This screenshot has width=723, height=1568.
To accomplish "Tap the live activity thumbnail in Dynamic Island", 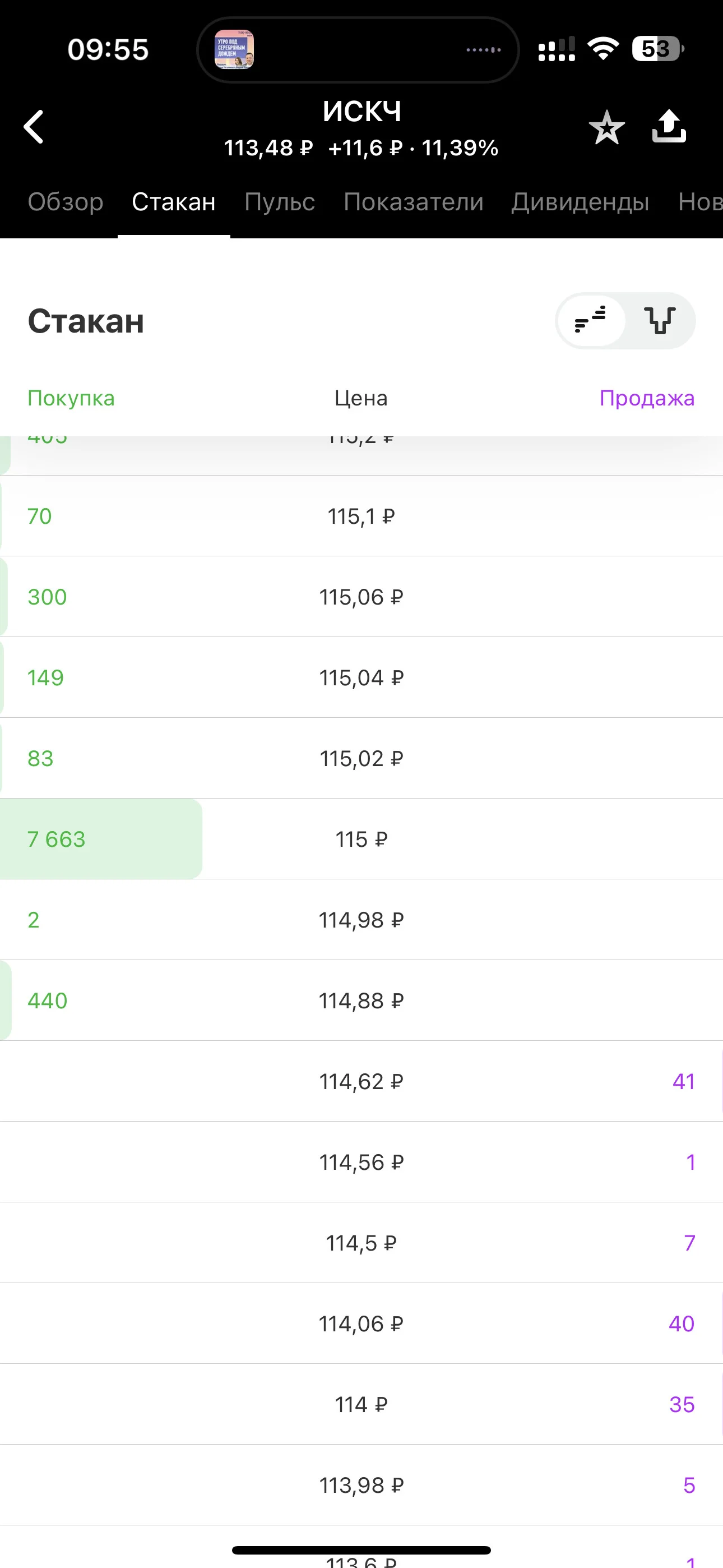I will (x=234, y=49).
